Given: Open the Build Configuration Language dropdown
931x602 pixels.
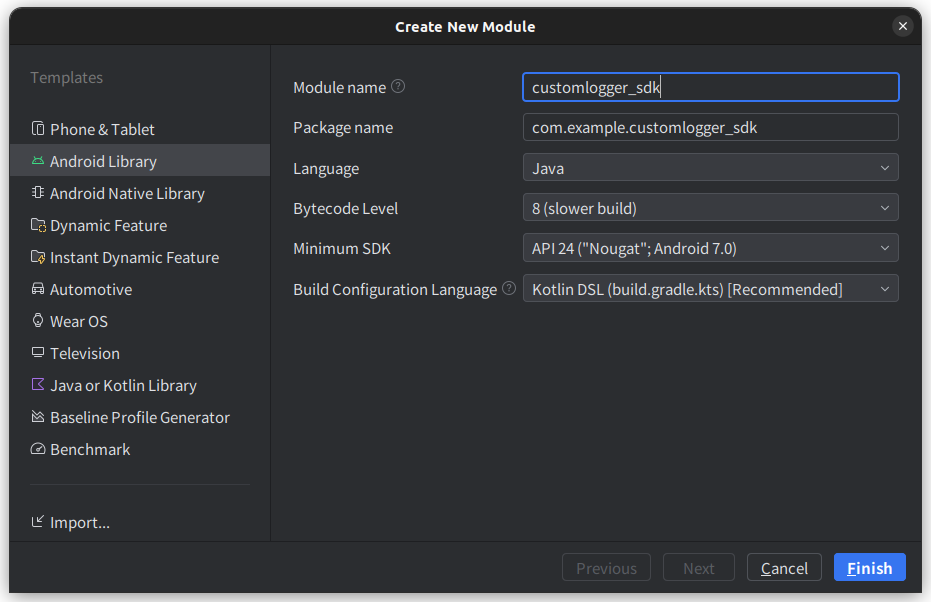Looking at the screenshot, I should (884, 288).
